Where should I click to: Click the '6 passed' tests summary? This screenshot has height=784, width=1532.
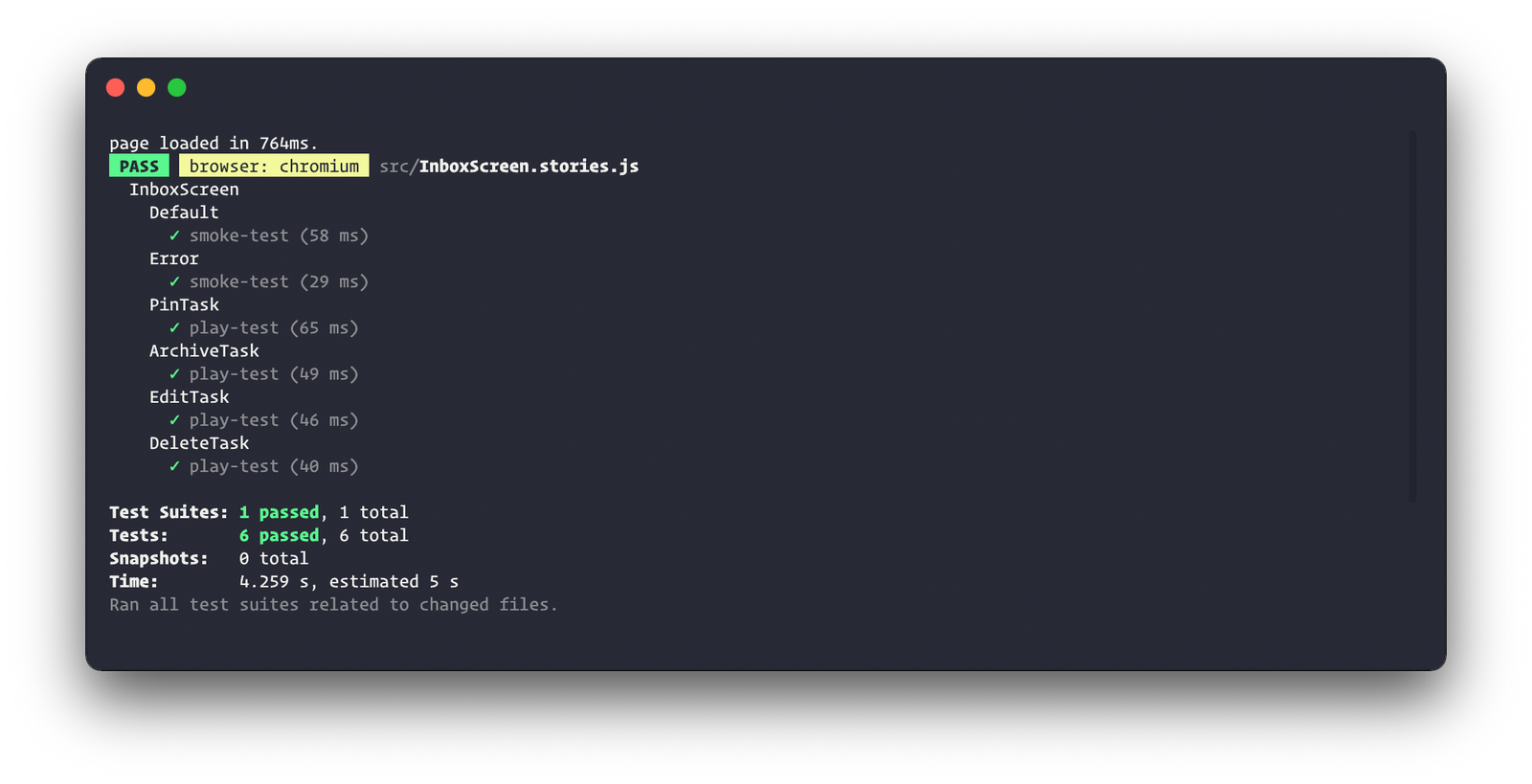tap(279, 535)
